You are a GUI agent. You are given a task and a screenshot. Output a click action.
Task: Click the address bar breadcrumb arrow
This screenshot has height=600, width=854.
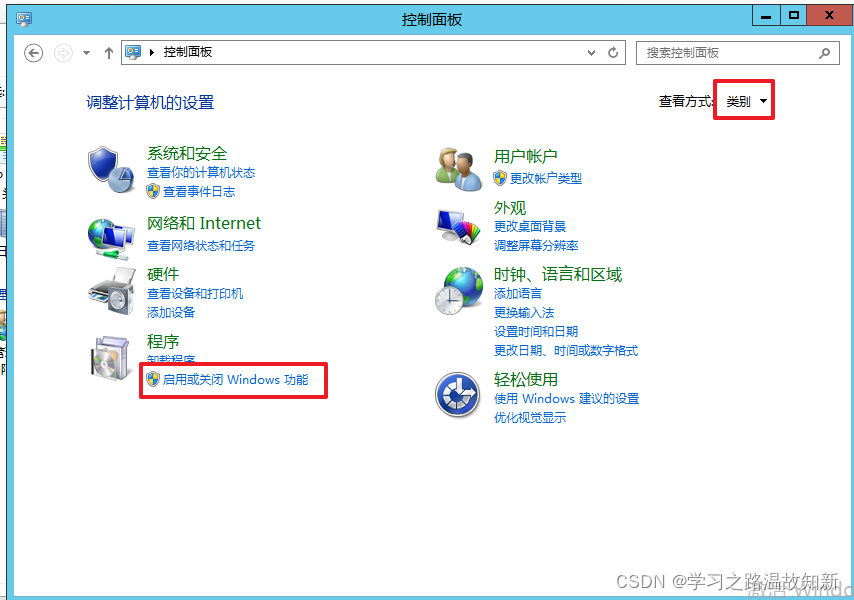tap(152, 52)
